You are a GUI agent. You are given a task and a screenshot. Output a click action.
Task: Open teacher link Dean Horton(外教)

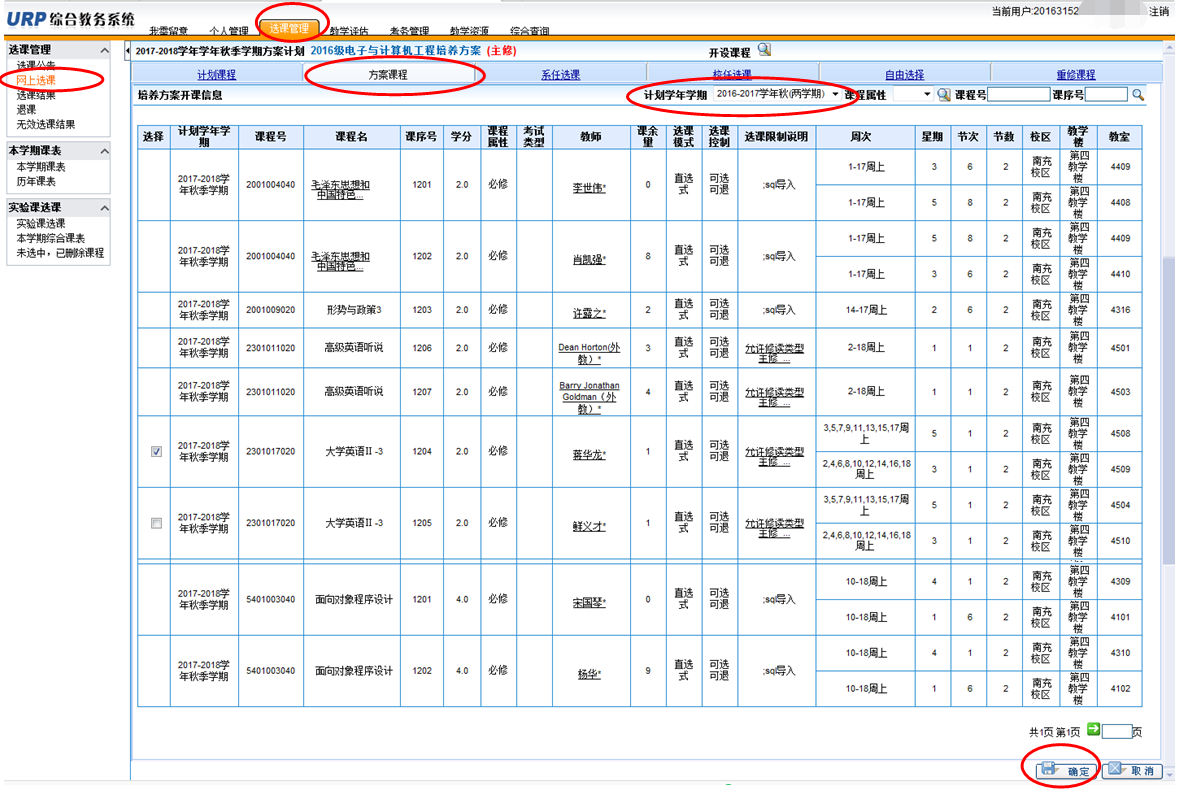point(588,353)
